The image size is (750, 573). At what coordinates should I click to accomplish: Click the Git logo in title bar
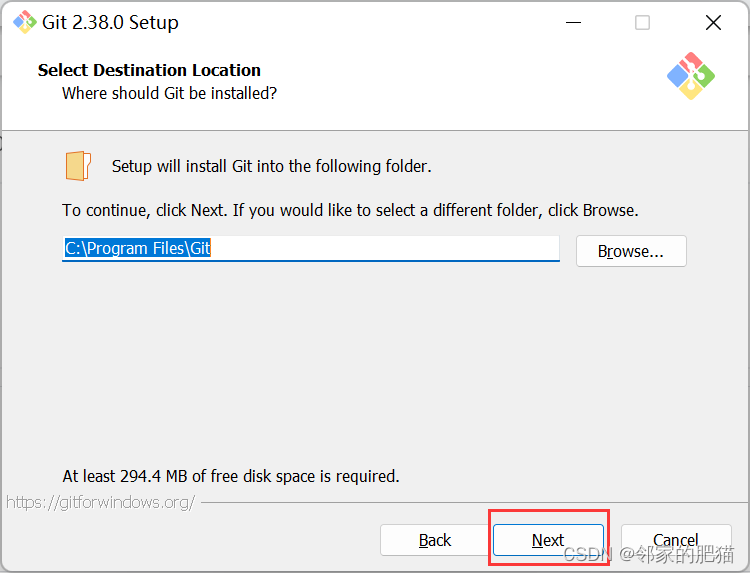pos(24,22)
